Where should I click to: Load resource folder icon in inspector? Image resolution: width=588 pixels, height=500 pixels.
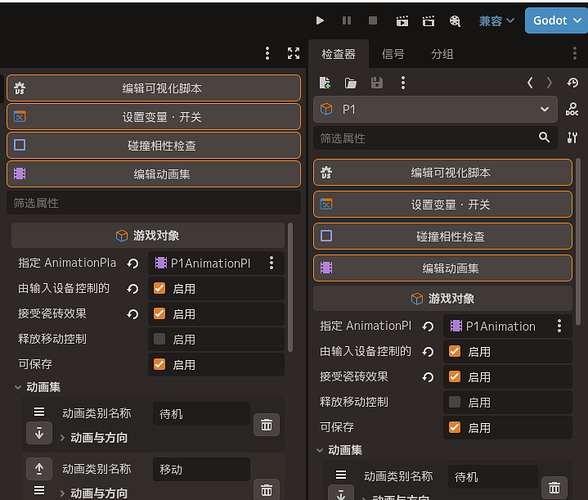(x=351, y=83)
